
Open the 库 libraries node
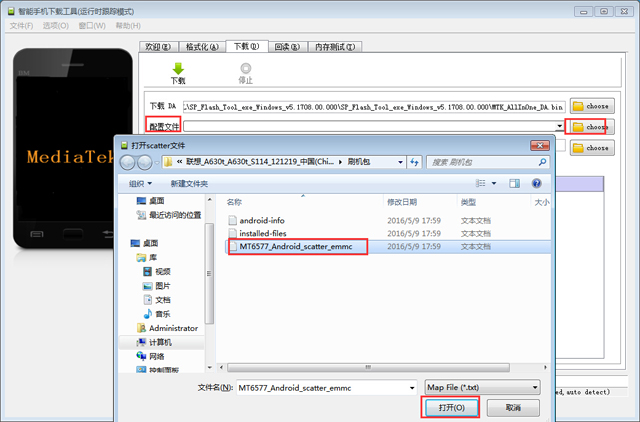[x=153, y=257]
